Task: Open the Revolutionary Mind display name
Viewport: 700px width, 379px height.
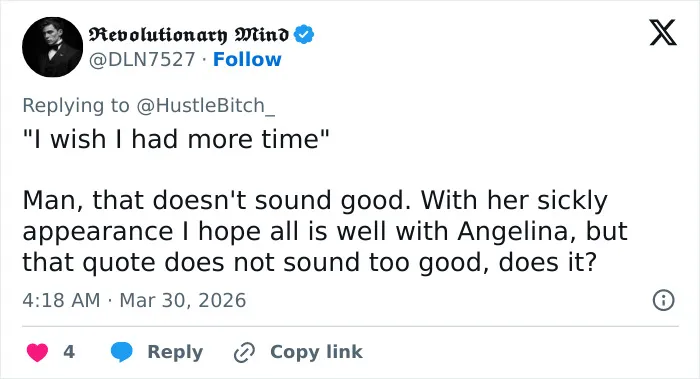Action: point(188,35)
